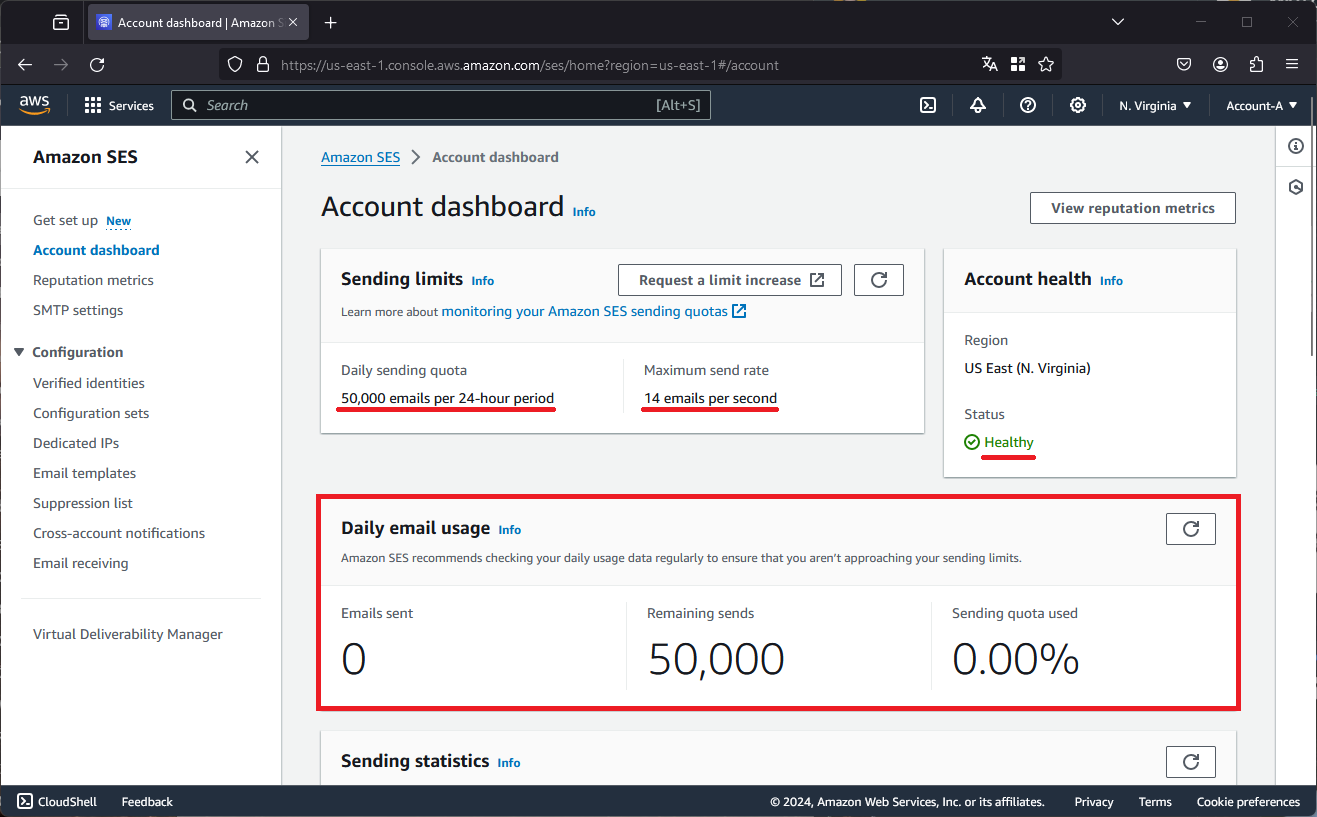Open Email receiving page

80,563
